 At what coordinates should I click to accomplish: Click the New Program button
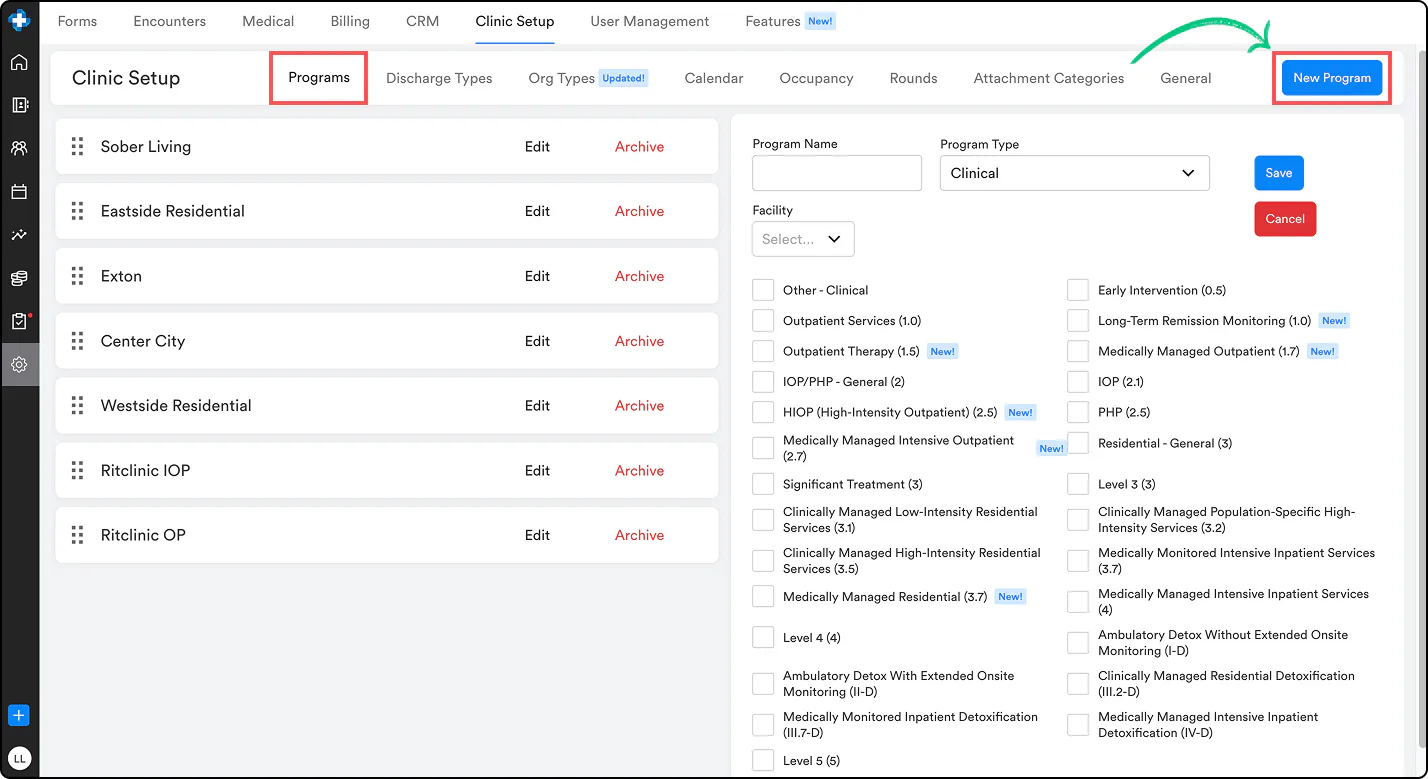pyautogui.click(x=1332, y=78)
